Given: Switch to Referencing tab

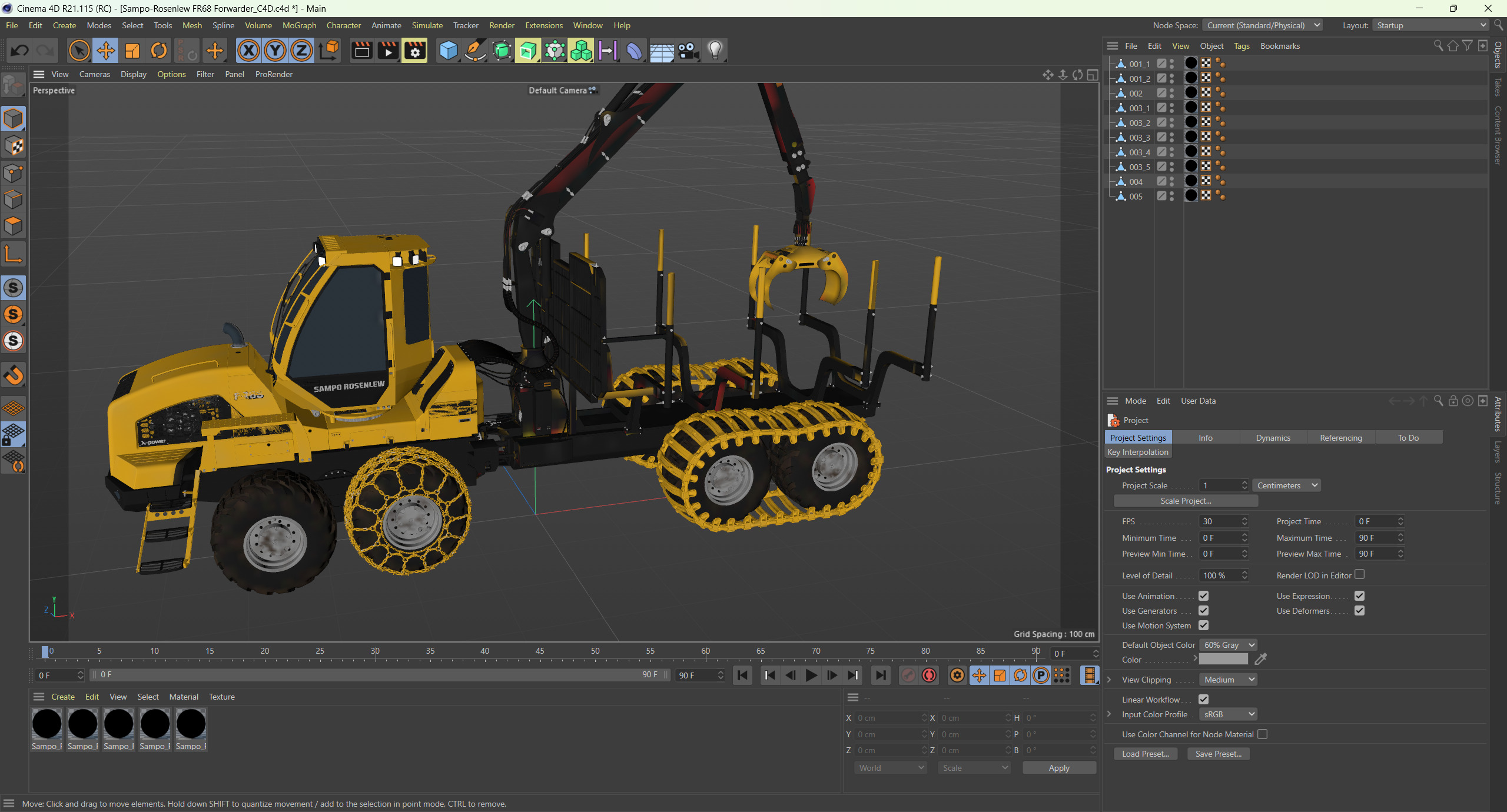Looking at the screenshot, I should pyautogui.click(x=1340, y=438).
